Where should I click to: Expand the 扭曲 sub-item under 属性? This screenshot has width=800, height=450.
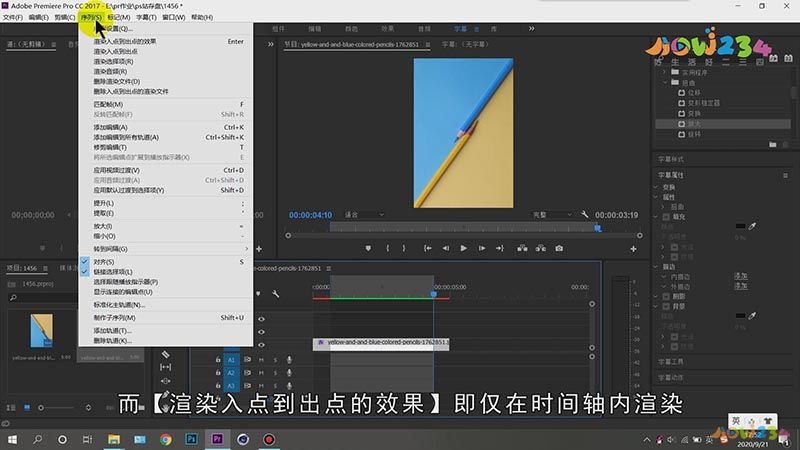pos(663,207)
